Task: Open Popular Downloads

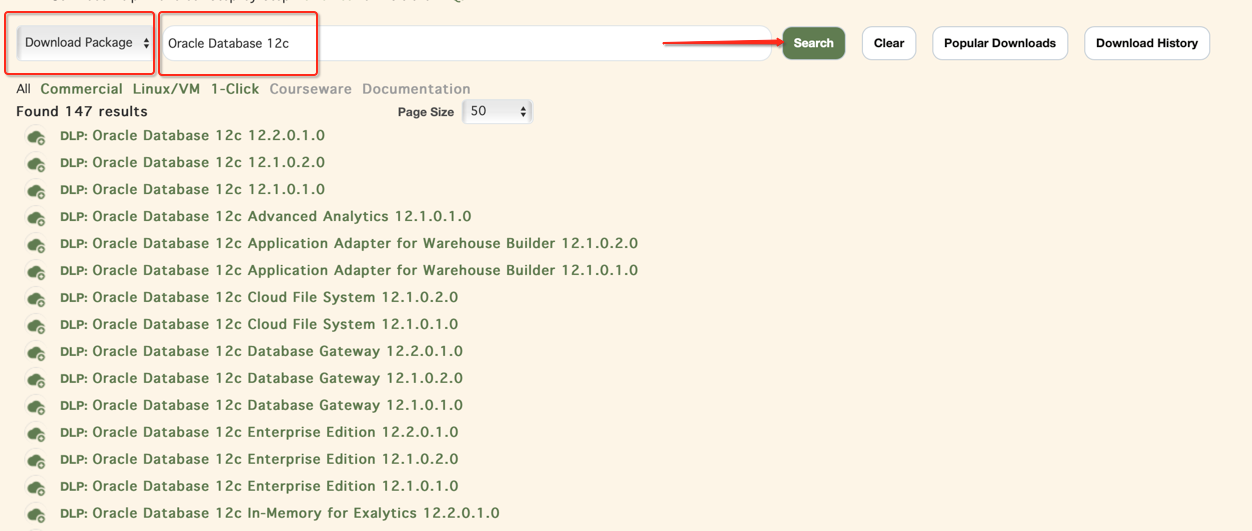Action: pos(1000,43)
